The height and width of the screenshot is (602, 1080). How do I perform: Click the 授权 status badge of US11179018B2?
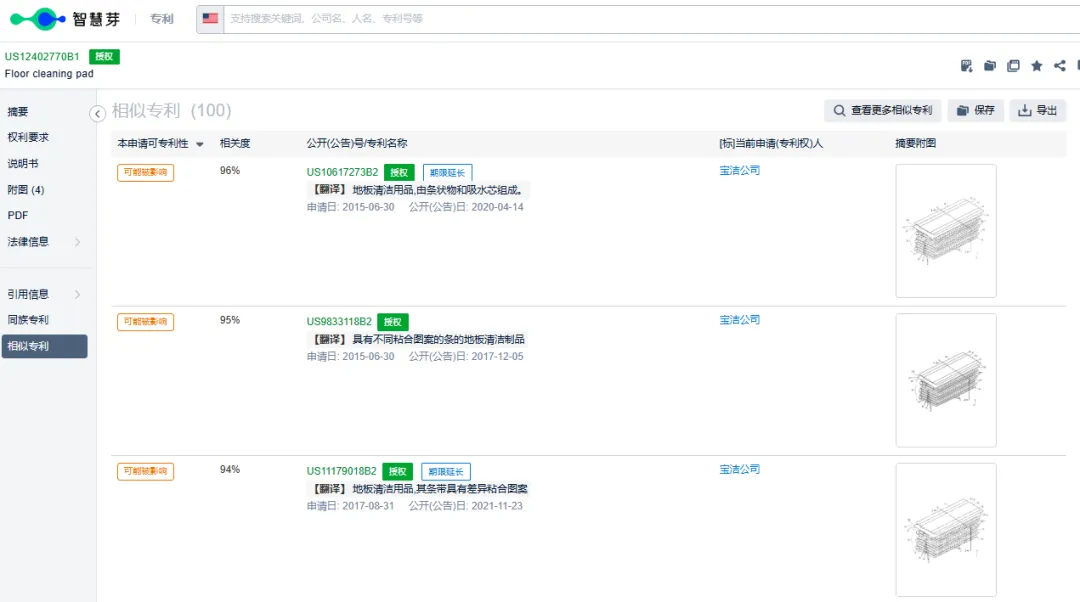(x=397, y=471)
